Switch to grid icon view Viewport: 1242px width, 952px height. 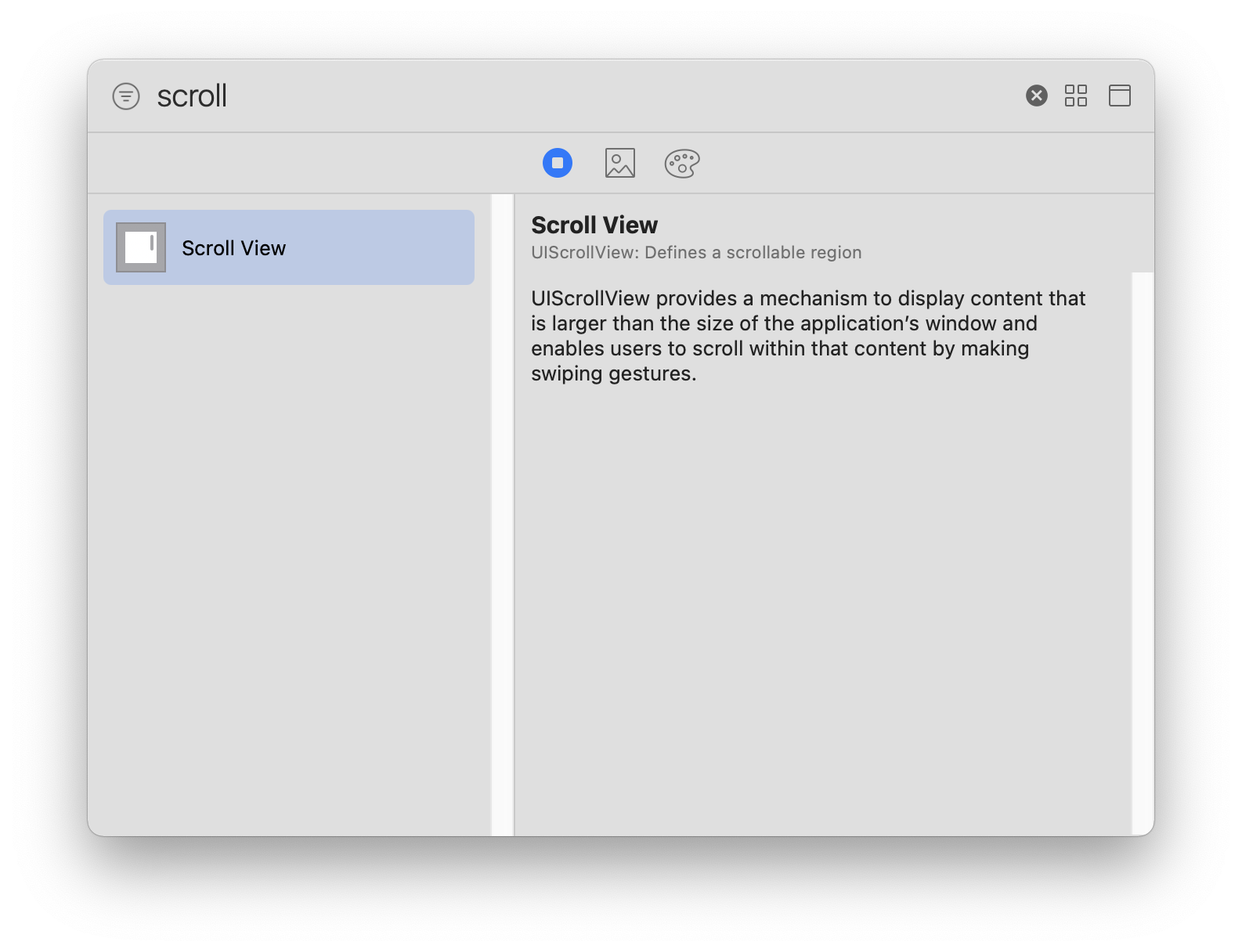(x=1075, y=96)
